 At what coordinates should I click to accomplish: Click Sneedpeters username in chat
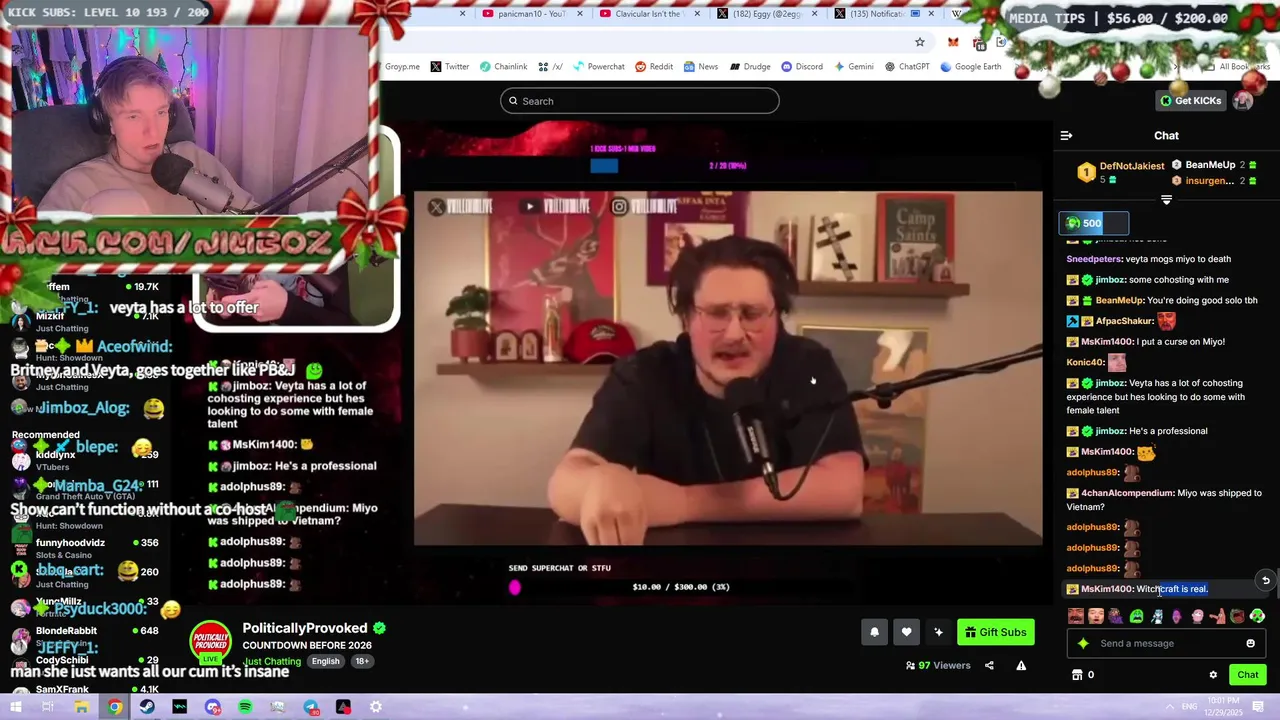point(1093,259)
